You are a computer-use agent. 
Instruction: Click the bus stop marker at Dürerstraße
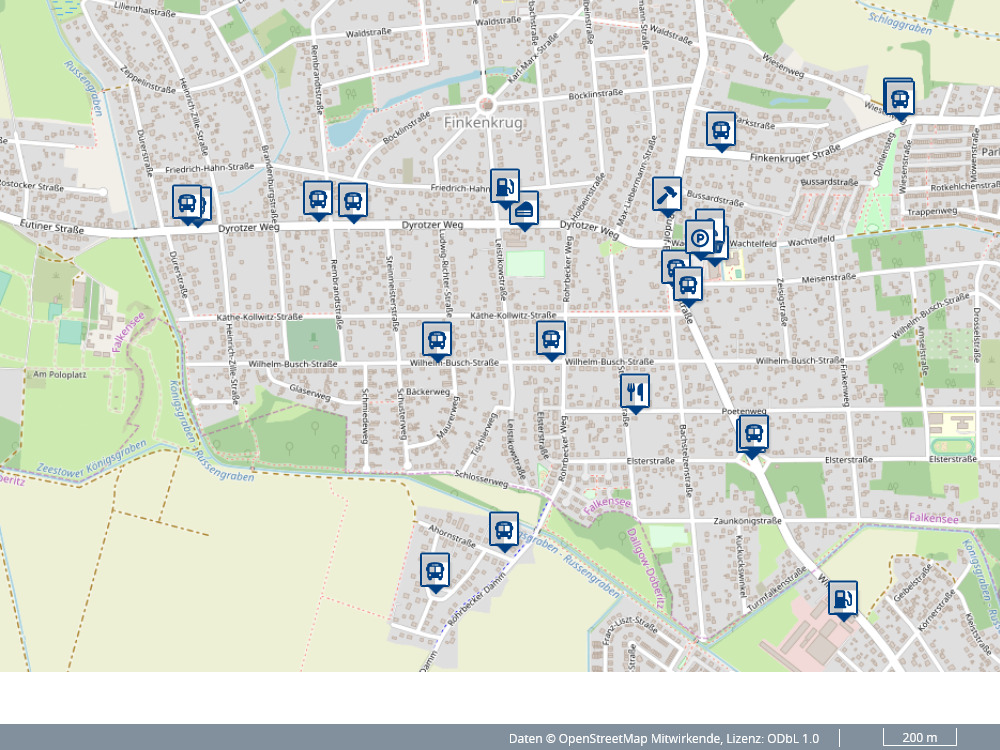[x=187, y=203]
